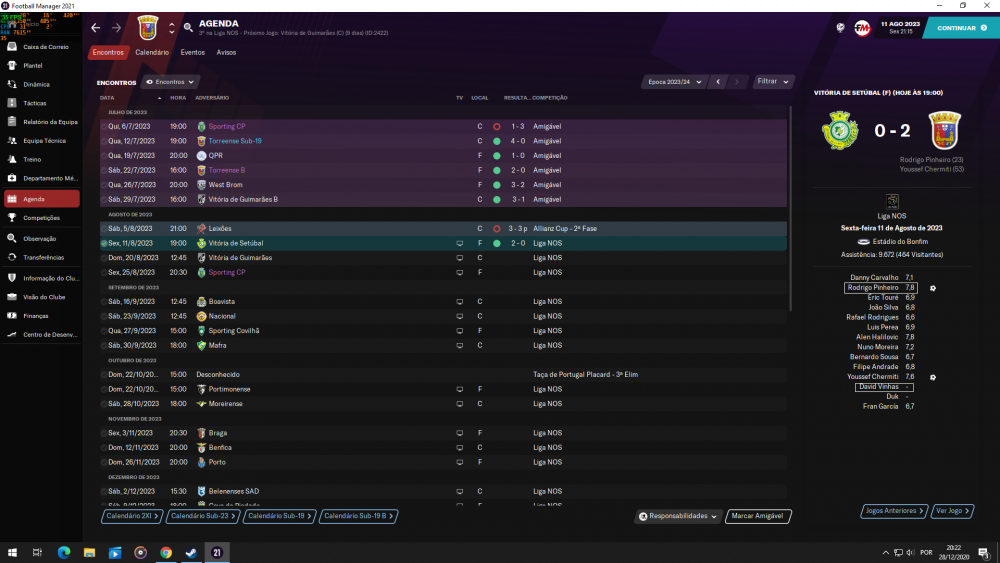The width and height of the screenshot is (1000, 563).
Task: Open Observação scouting icon
Action: pyautogui.click(x=12, y=238)
